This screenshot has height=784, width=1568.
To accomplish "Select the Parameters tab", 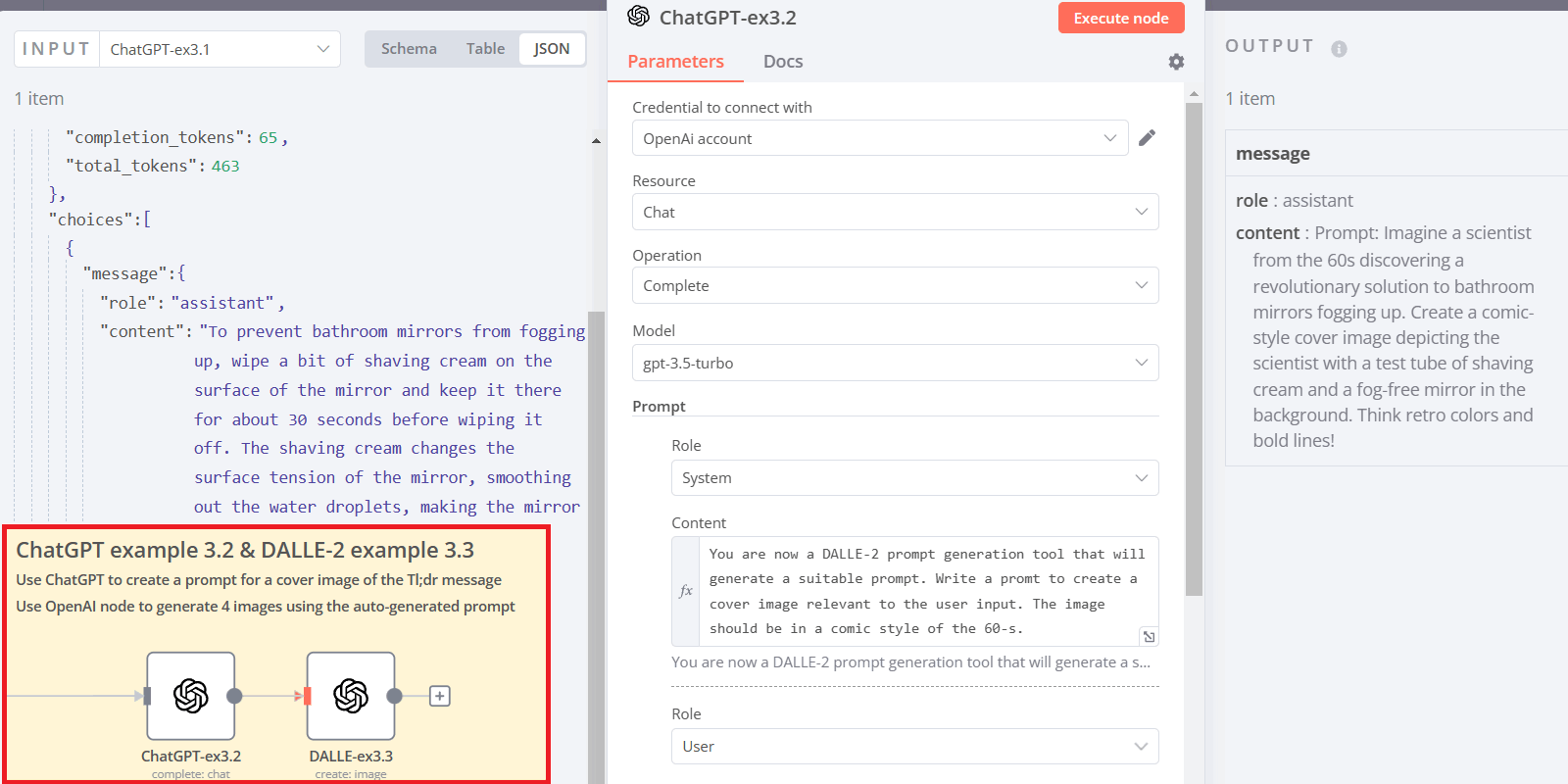I will 675,62.
